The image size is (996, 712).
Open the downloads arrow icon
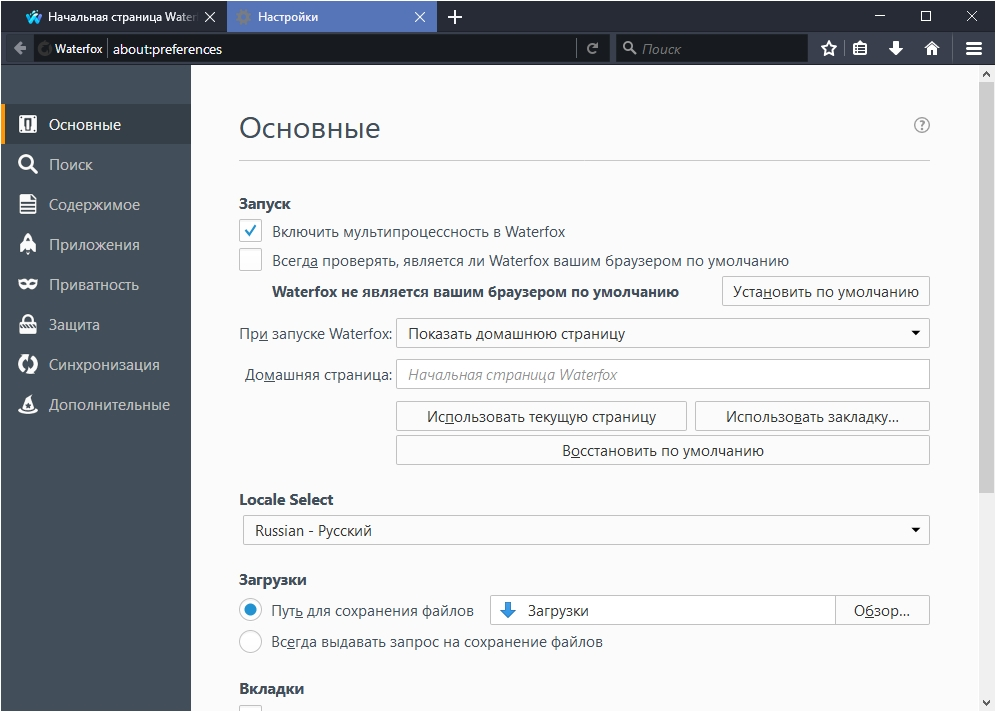(896, 48)
